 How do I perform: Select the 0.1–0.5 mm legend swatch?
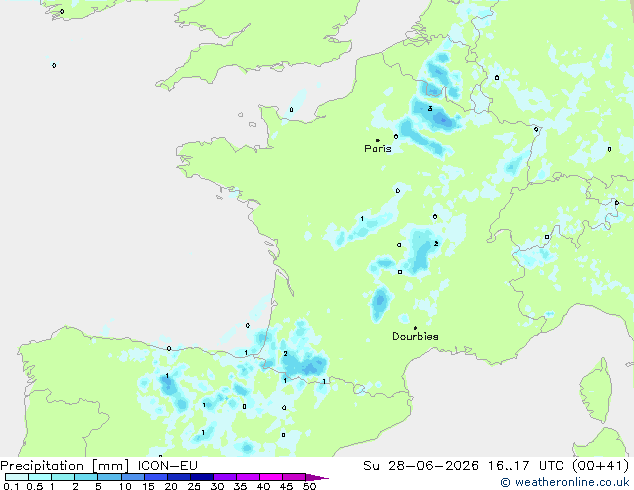pos(17,477)
